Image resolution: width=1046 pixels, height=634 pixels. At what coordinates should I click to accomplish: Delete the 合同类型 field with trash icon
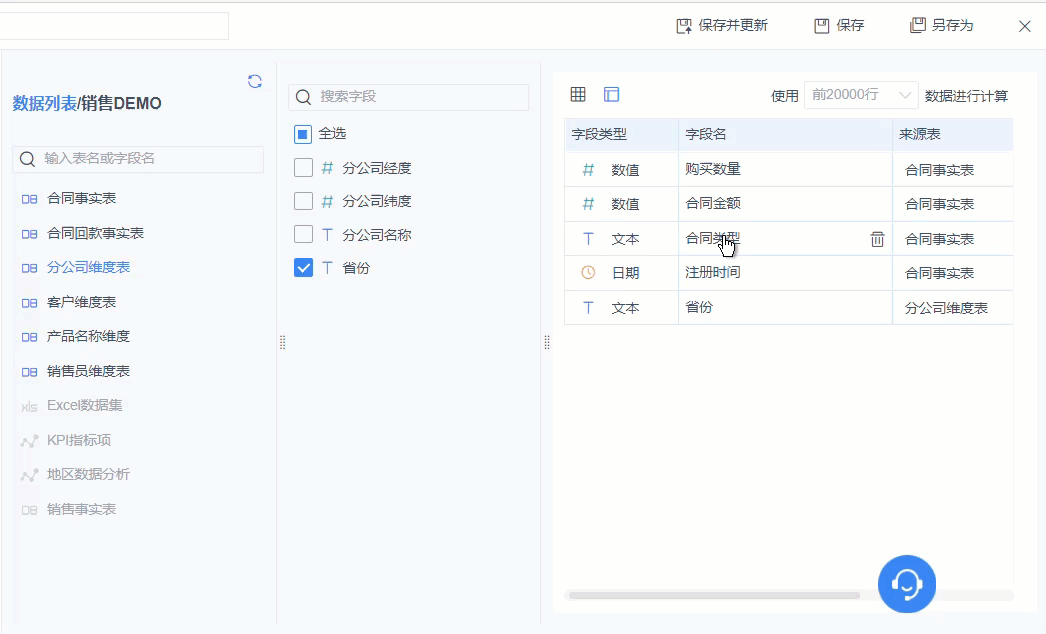877,239
